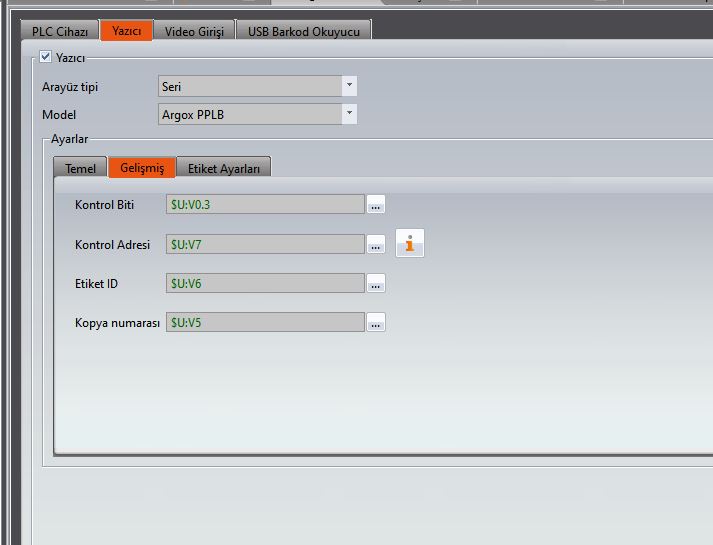Switch to the PLC Cihazı tab
This screenshot has height=545, width=713.
pyautogui.click(x=60, y=31)
